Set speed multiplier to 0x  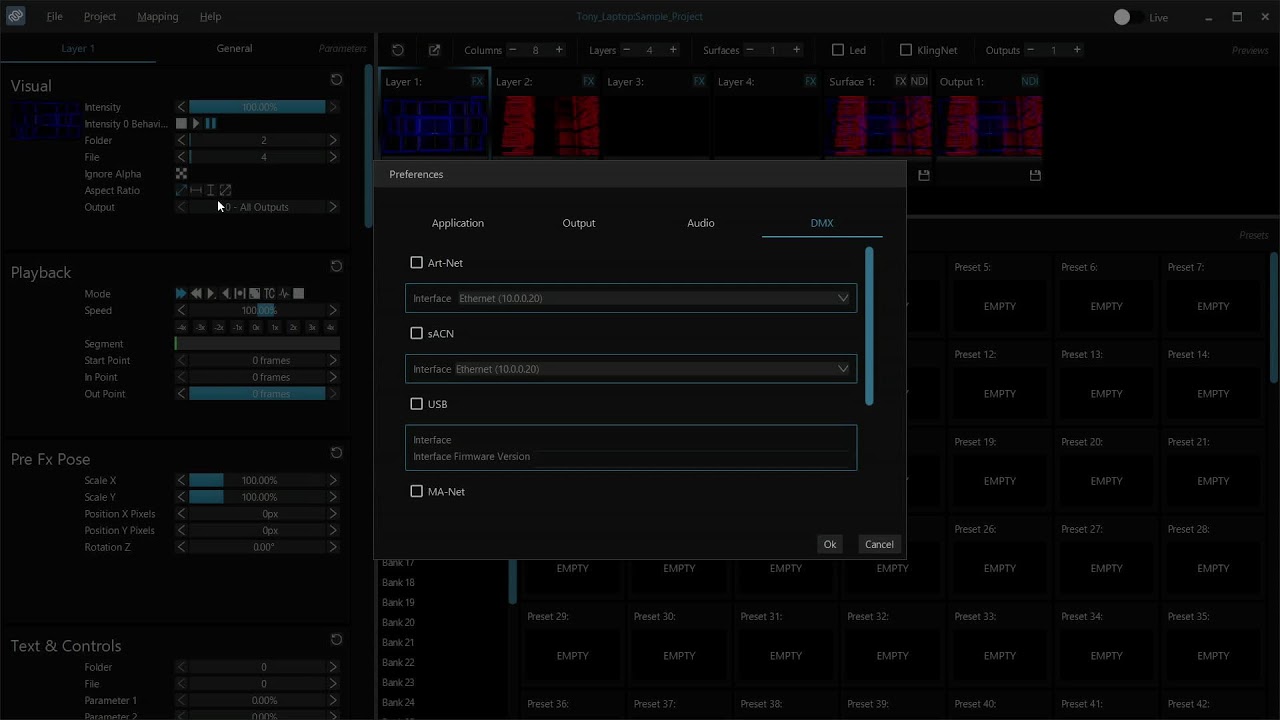[x=256, y=327]
